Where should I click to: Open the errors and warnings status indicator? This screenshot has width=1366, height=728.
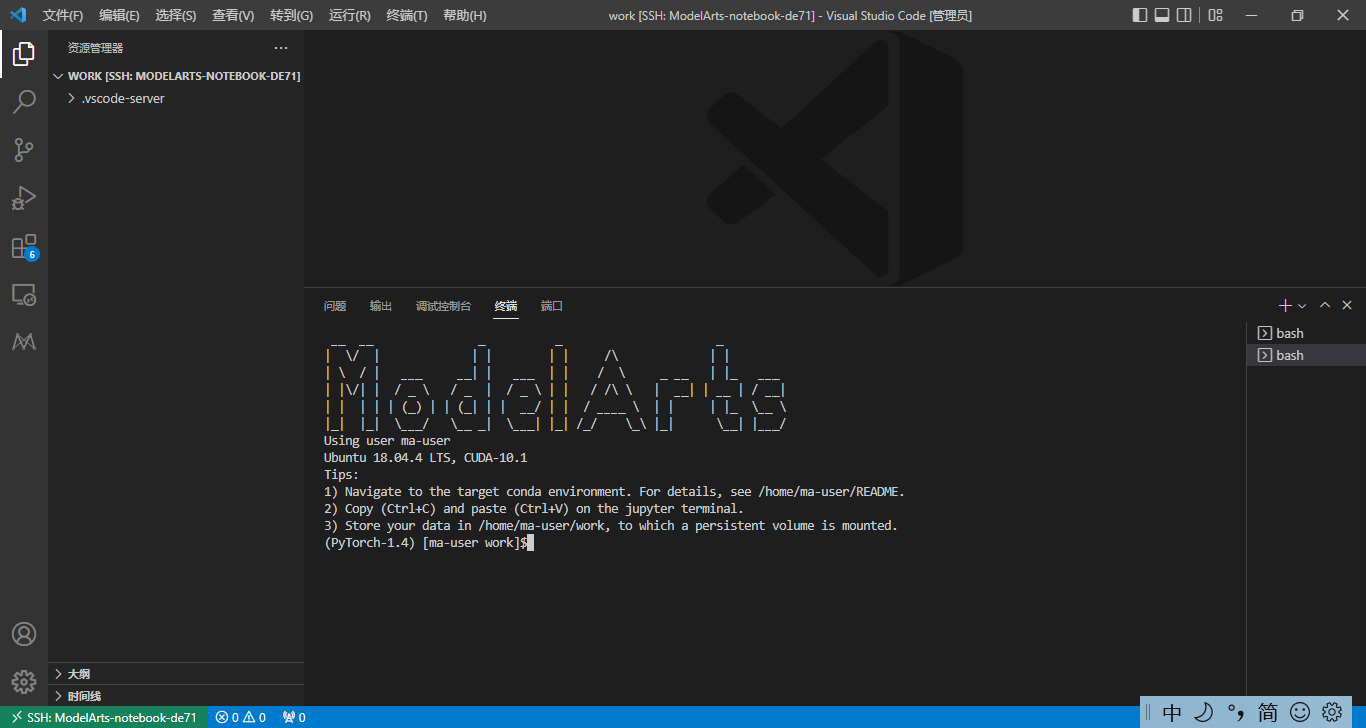(x=241, y=717)
